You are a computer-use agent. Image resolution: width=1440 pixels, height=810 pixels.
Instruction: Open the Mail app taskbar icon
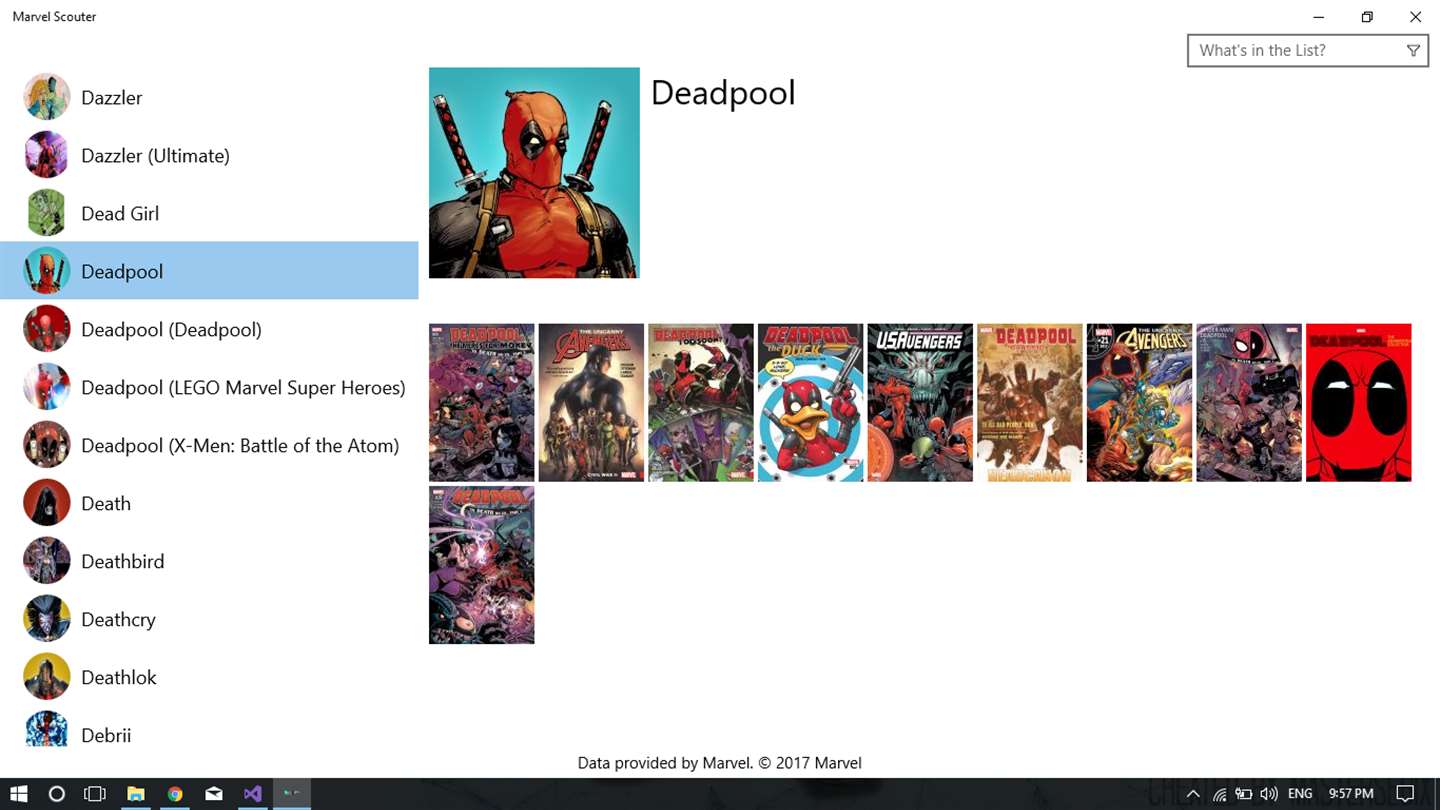(214, 794)
